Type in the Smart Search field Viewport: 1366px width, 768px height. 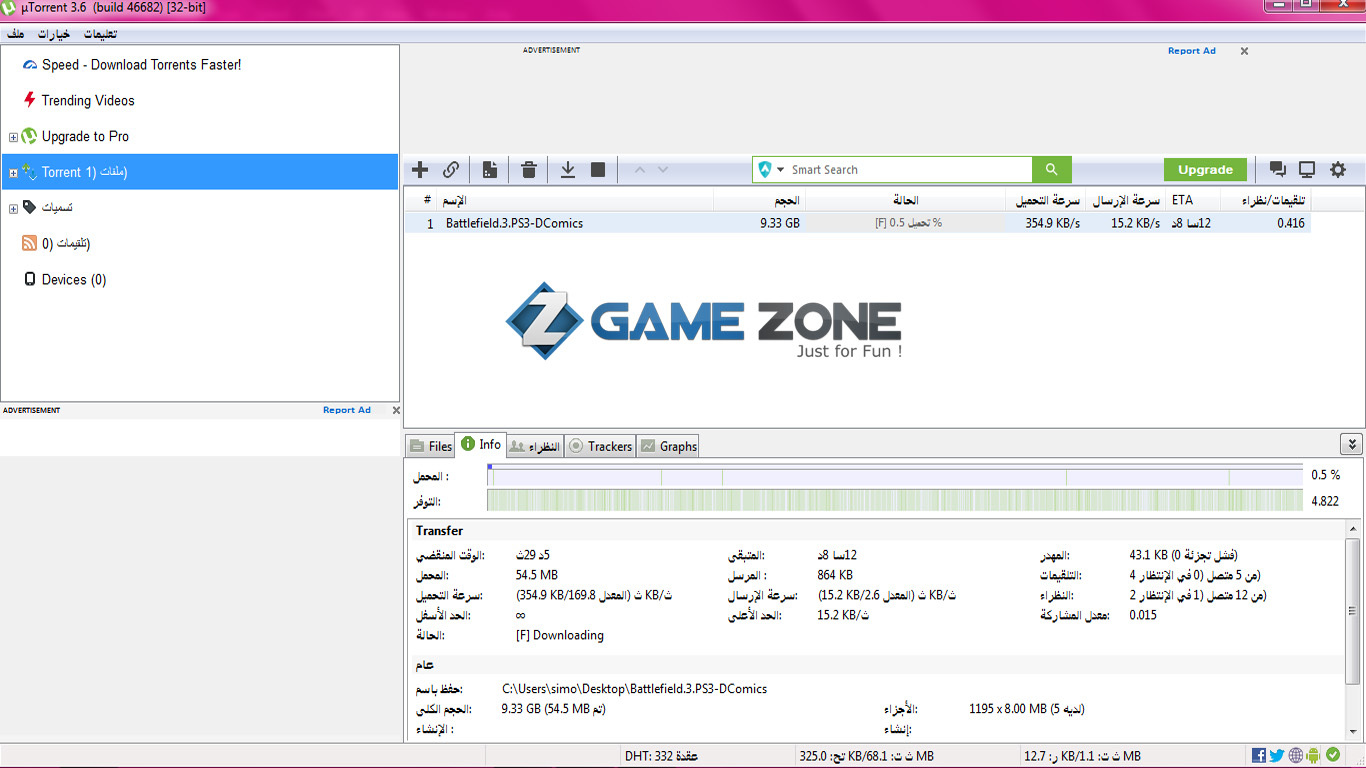(x=905, y=170)
